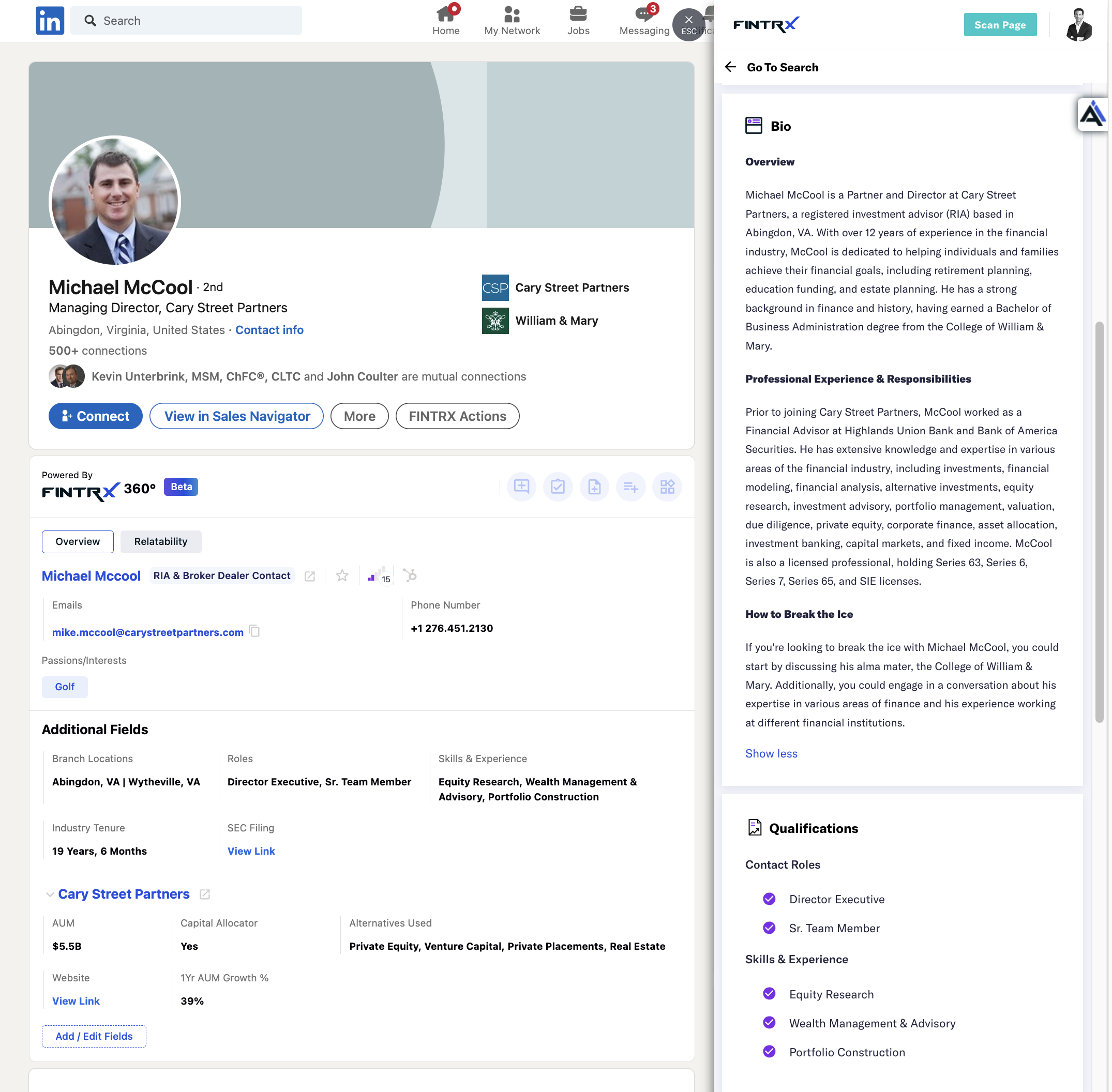Viewport: 1112px width, 1092px height.
Task: Click Go To Search back navigation arrow
Action: [x=731, y=66]
